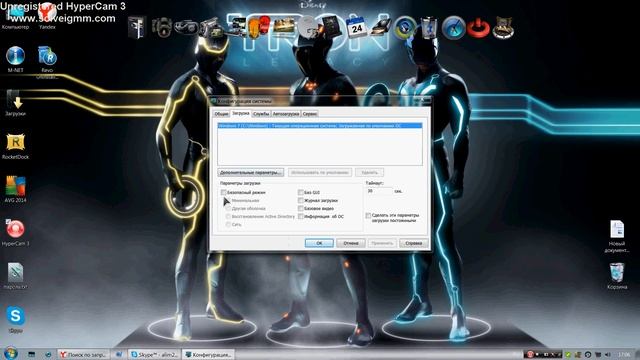Click the red power button dock icon
Screen dimensions: 640x360
click(x=478, y=28)
